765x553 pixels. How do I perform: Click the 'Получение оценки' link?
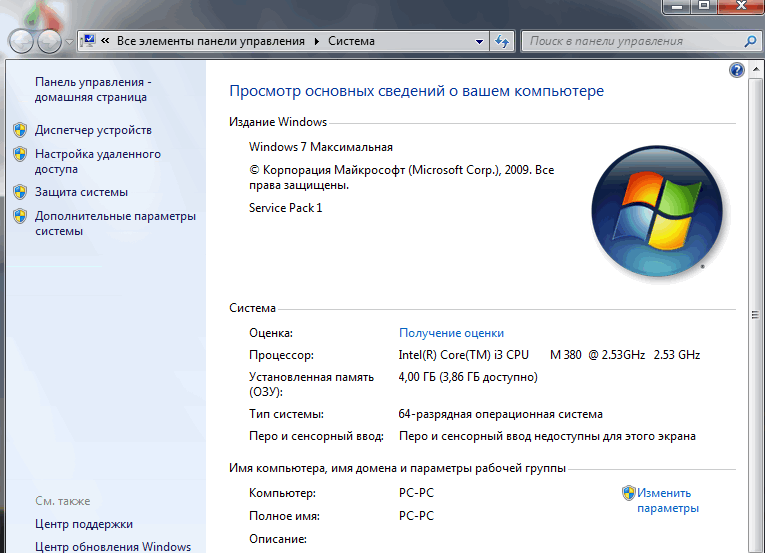[x=451, y=333]
